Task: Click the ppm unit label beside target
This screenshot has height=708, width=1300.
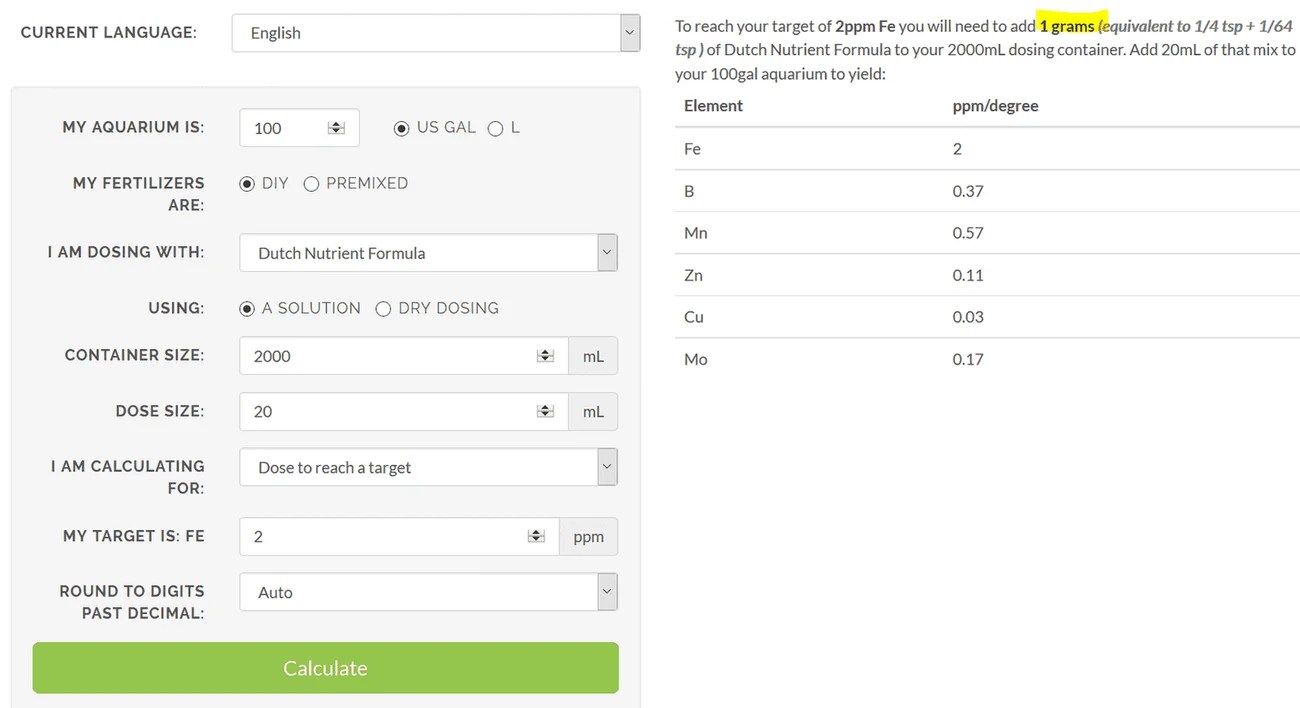Action: (588, 536)
